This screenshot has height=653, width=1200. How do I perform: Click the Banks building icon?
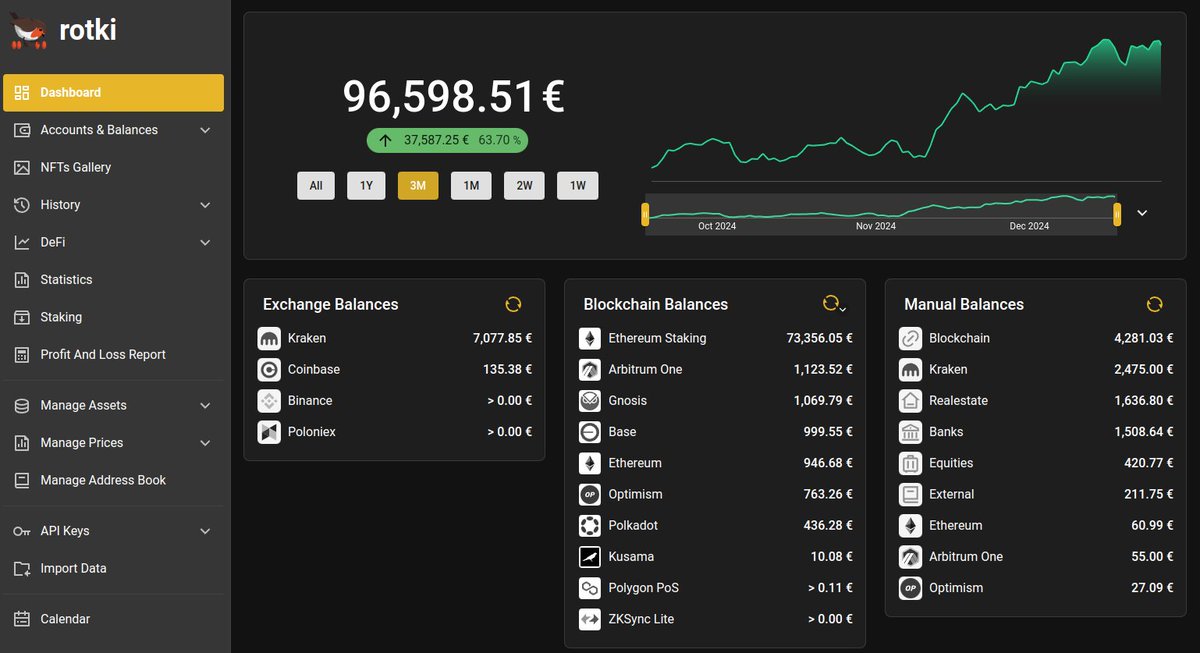[x=910, y=432]
